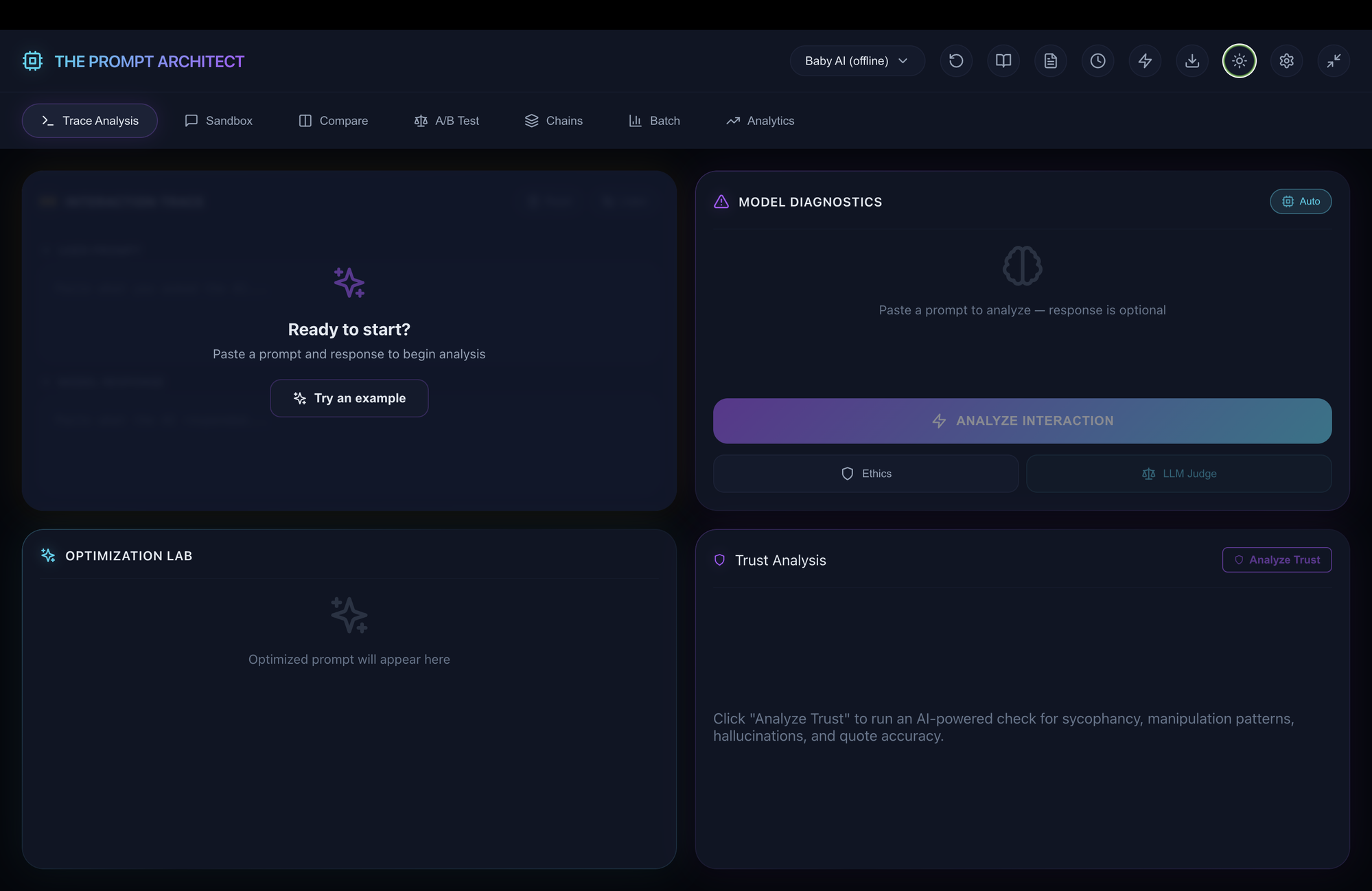Click the reset circular arrow icon
This screenshot has height=891, width=1372.
click(x=956, y=61)
